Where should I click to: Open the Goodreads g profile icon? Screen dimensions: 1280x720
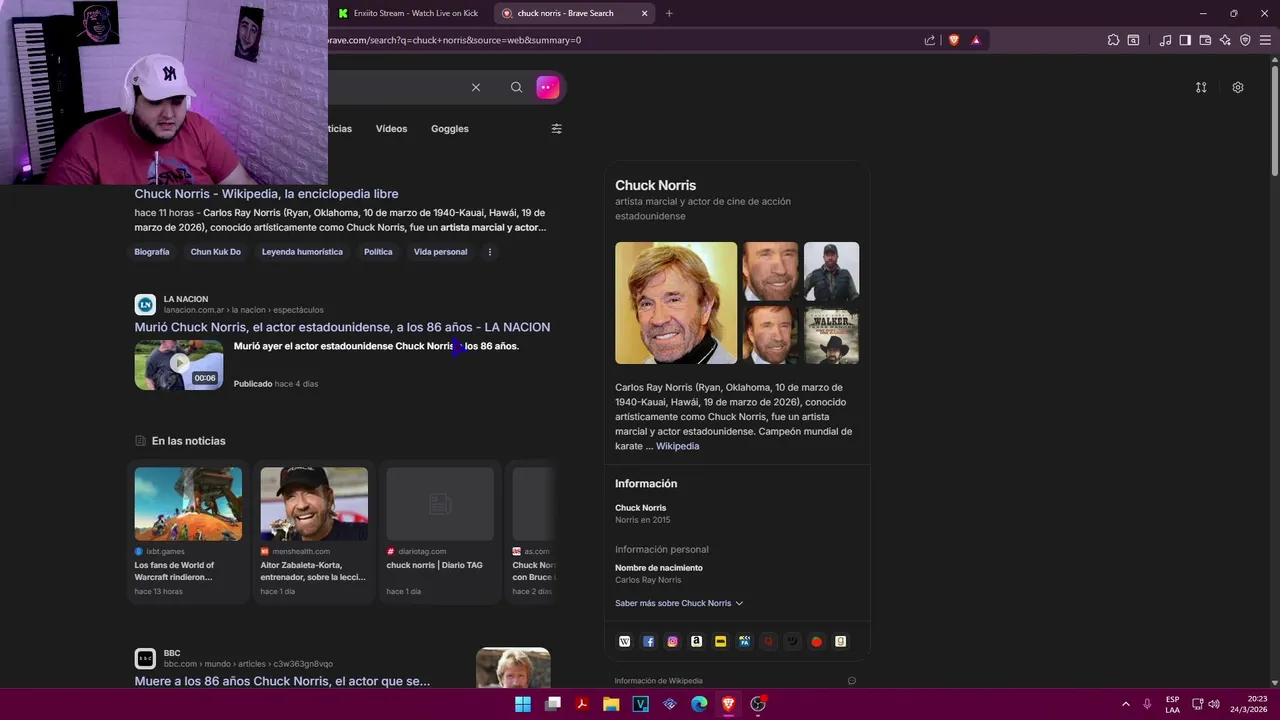(841, 642)
